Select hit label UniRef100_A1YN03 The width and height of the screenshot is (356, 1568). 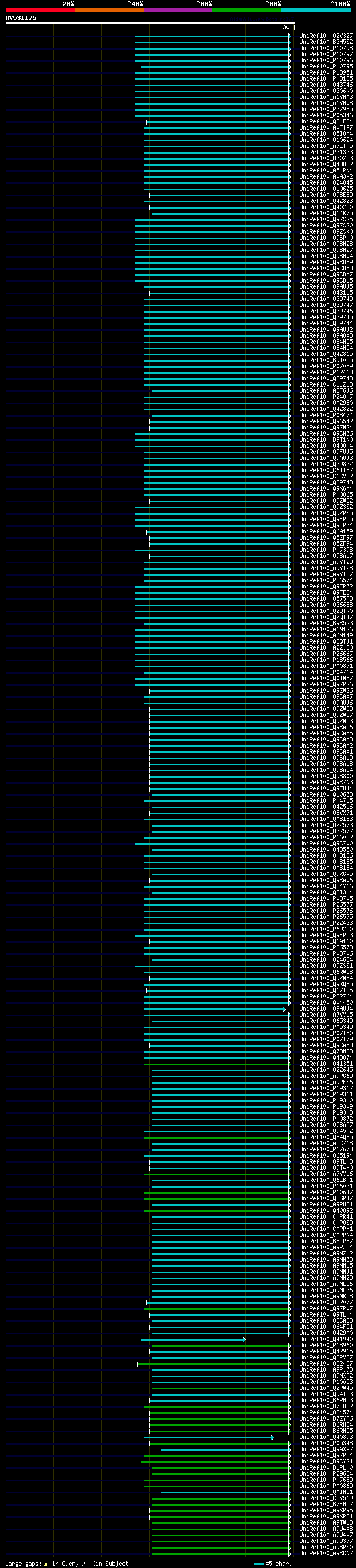(x=326, y=97)
